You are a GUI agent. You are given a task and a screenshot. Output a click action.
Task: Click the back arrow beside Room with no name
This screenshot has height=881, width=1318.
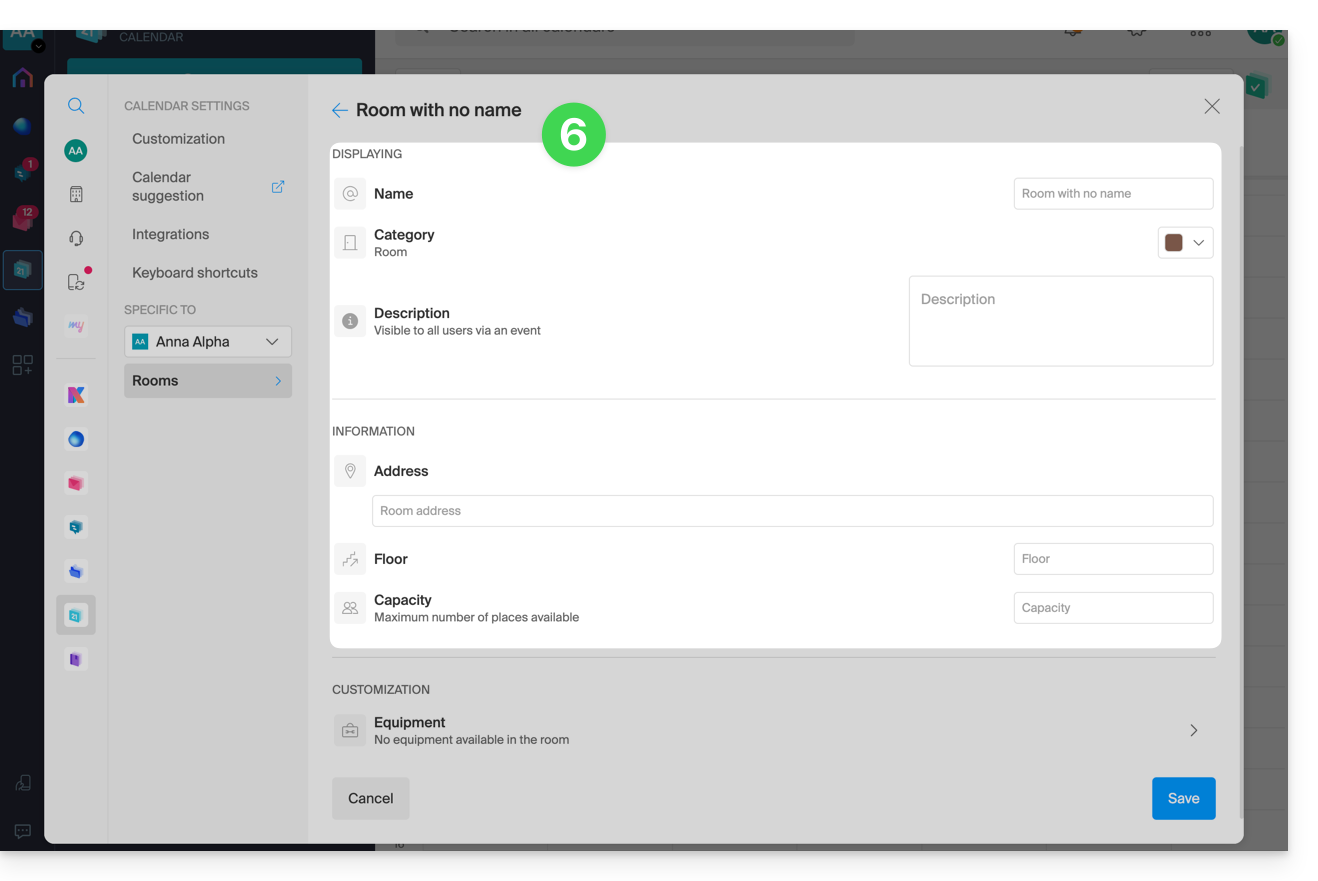coord(340,111)
